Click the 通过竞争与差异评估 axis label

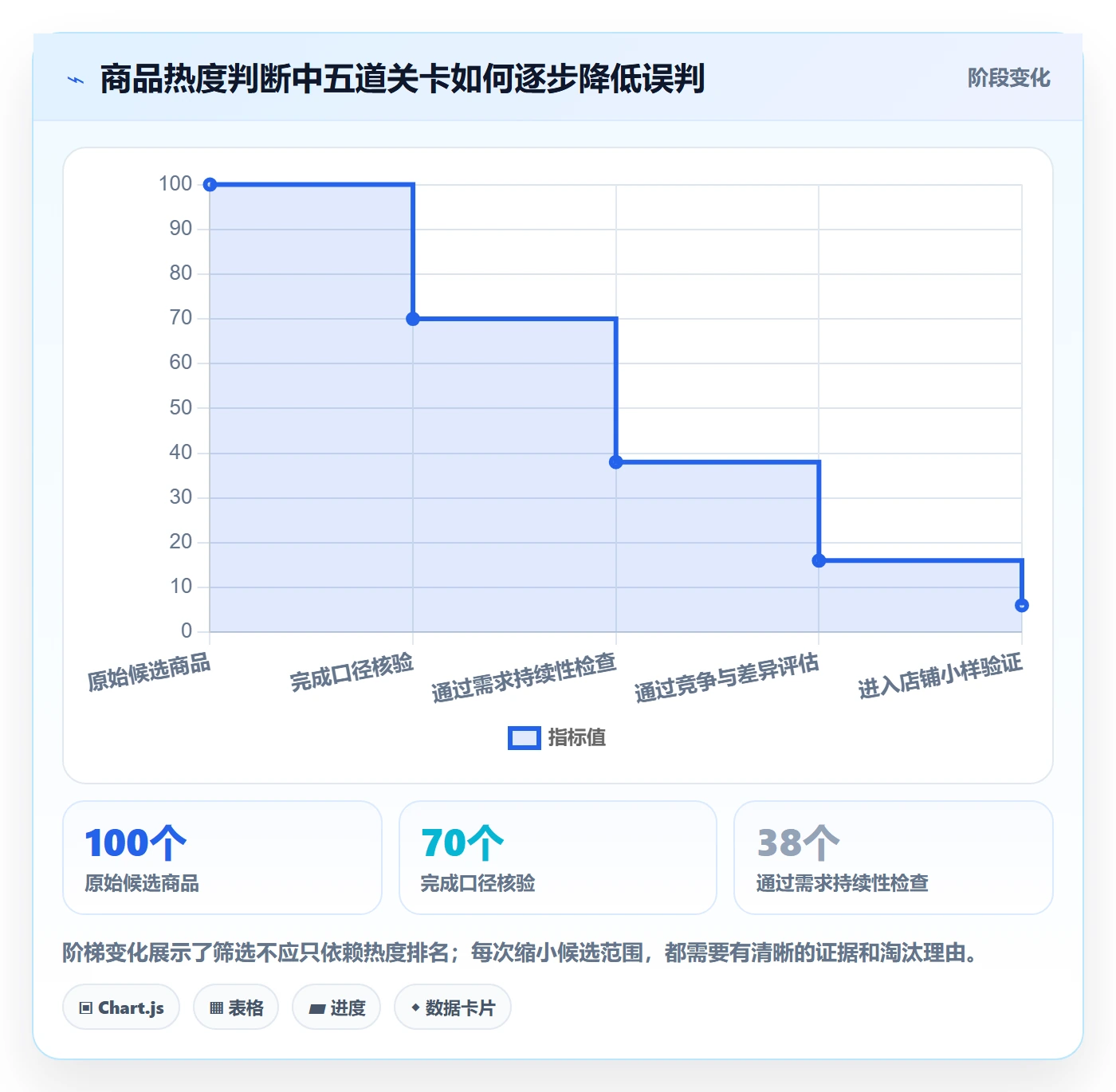pos(727,678)
